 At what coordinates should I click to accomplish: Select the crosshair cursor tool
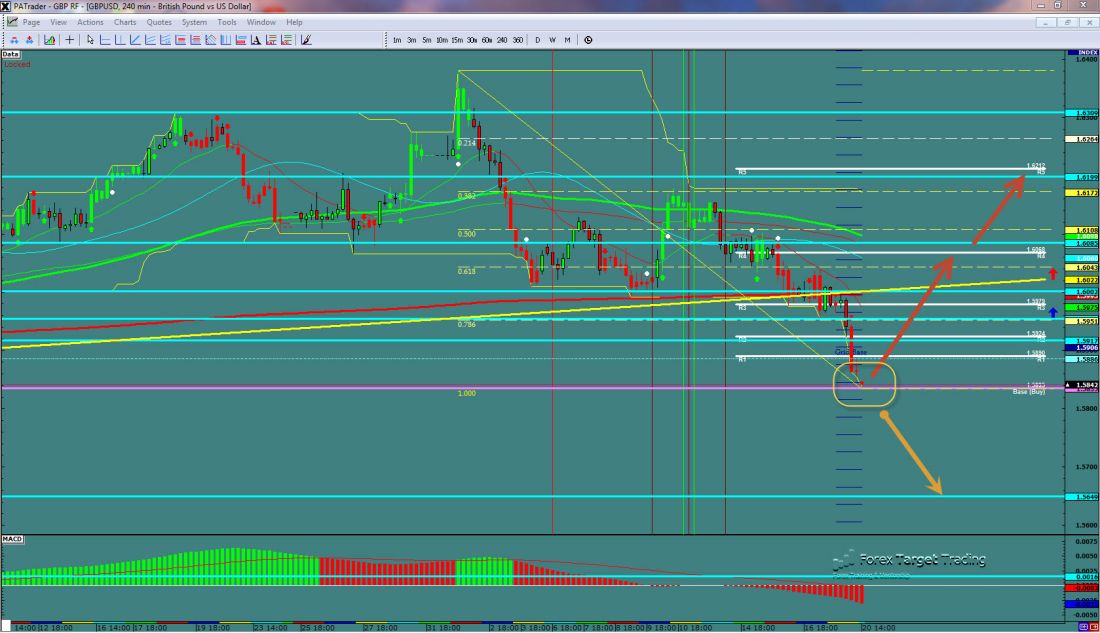coord(68,40)
